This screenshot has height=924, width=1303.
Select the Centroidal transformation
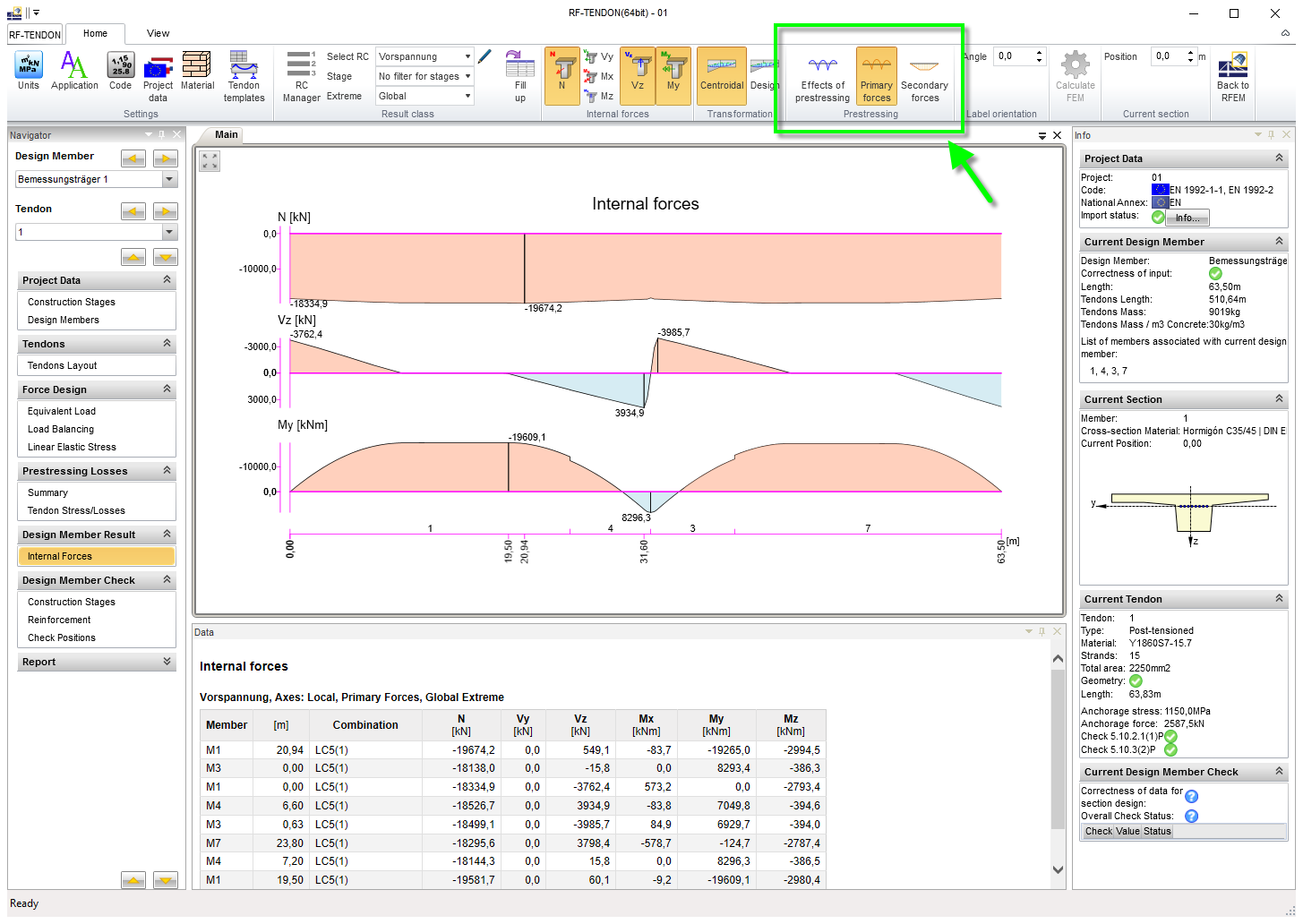click(722, 76)
